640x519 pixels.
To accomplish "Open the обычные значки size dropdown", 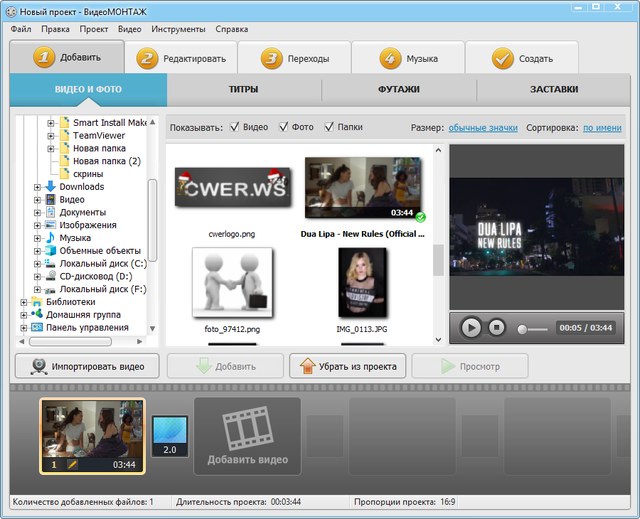I will click(x=485, y=128).
